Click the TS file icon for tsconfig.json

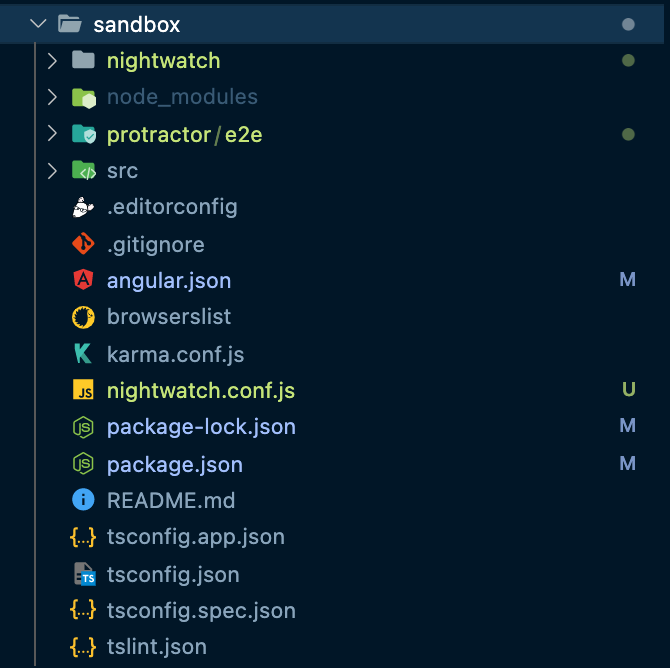(85, 574)
